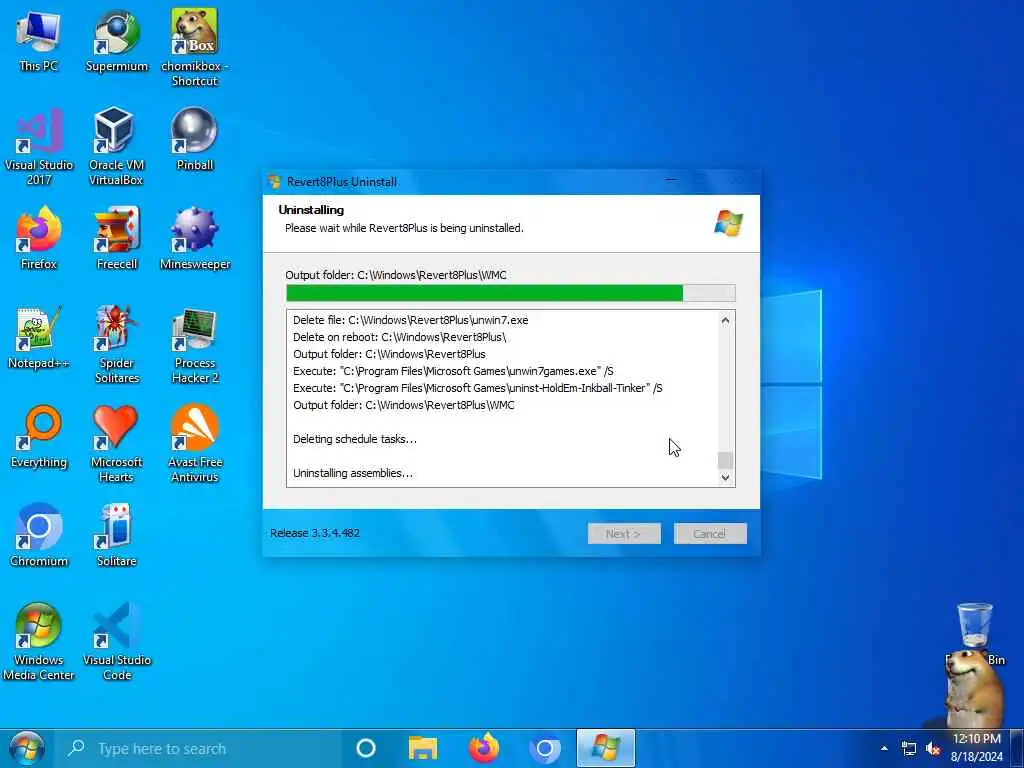
Task: Select the Oracle VM VirtualBox icon
Action: [116, 147]
